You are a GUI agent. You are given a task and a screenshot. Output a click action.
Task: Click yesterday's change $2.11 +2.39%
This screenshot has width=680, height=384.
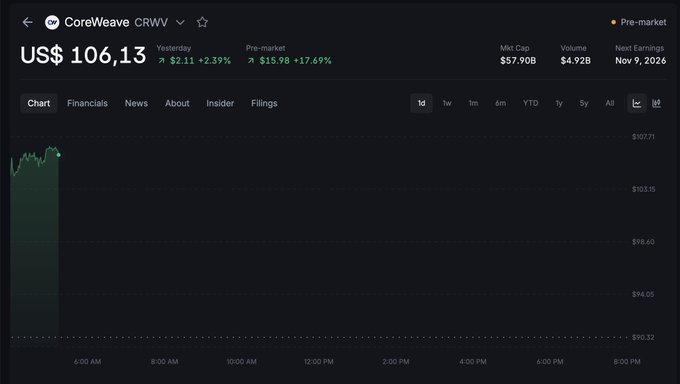tap(194, 61)
